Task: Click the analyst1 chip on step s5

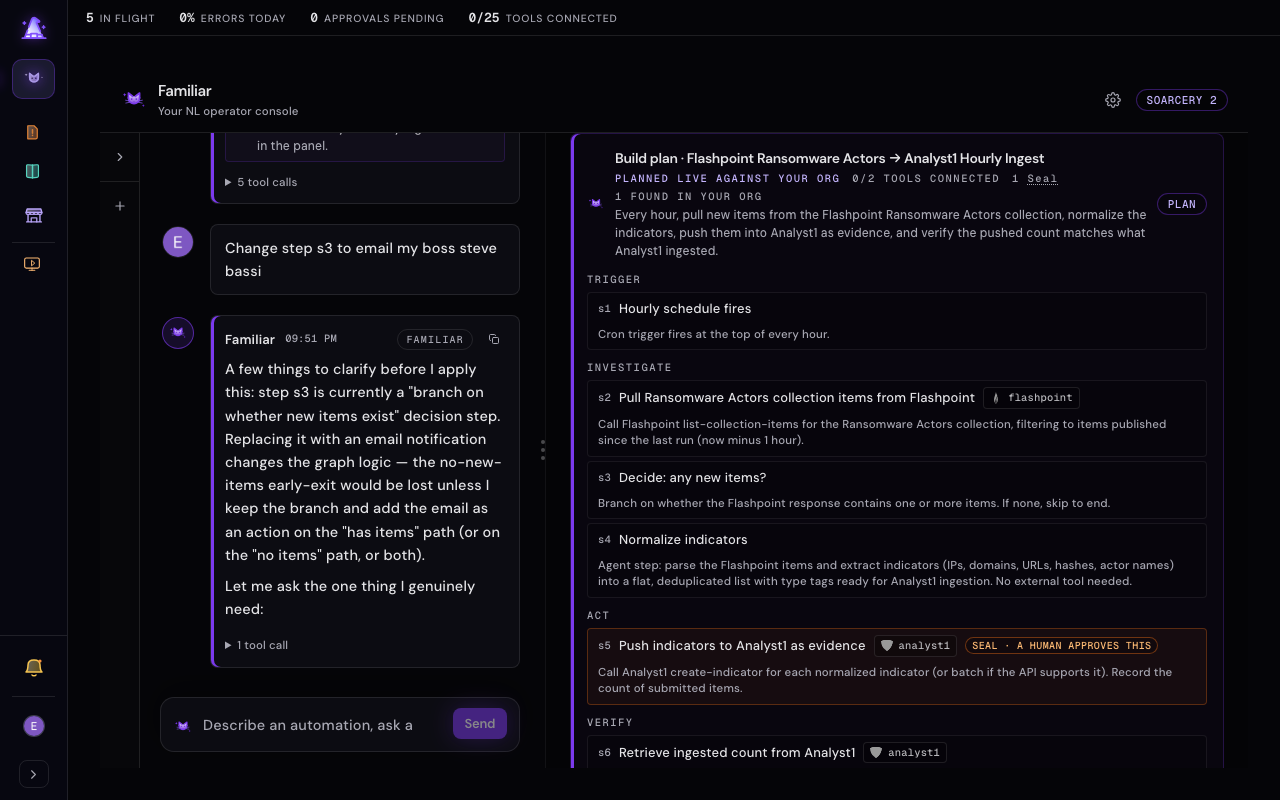Action: [x=915, y=646]
